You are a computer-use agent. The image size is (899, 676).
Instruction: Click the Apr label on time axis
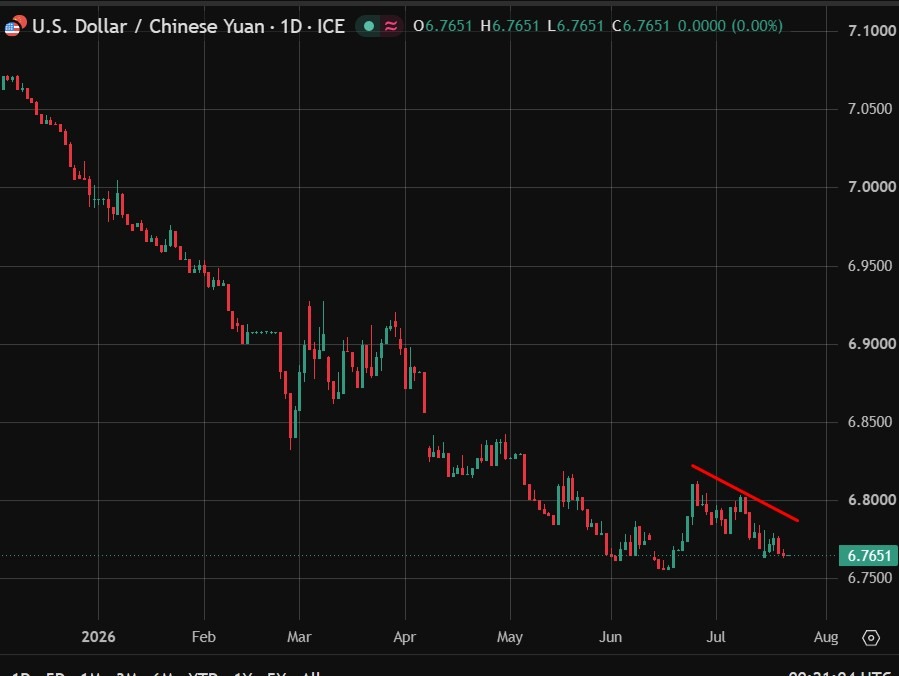[405, 637]
